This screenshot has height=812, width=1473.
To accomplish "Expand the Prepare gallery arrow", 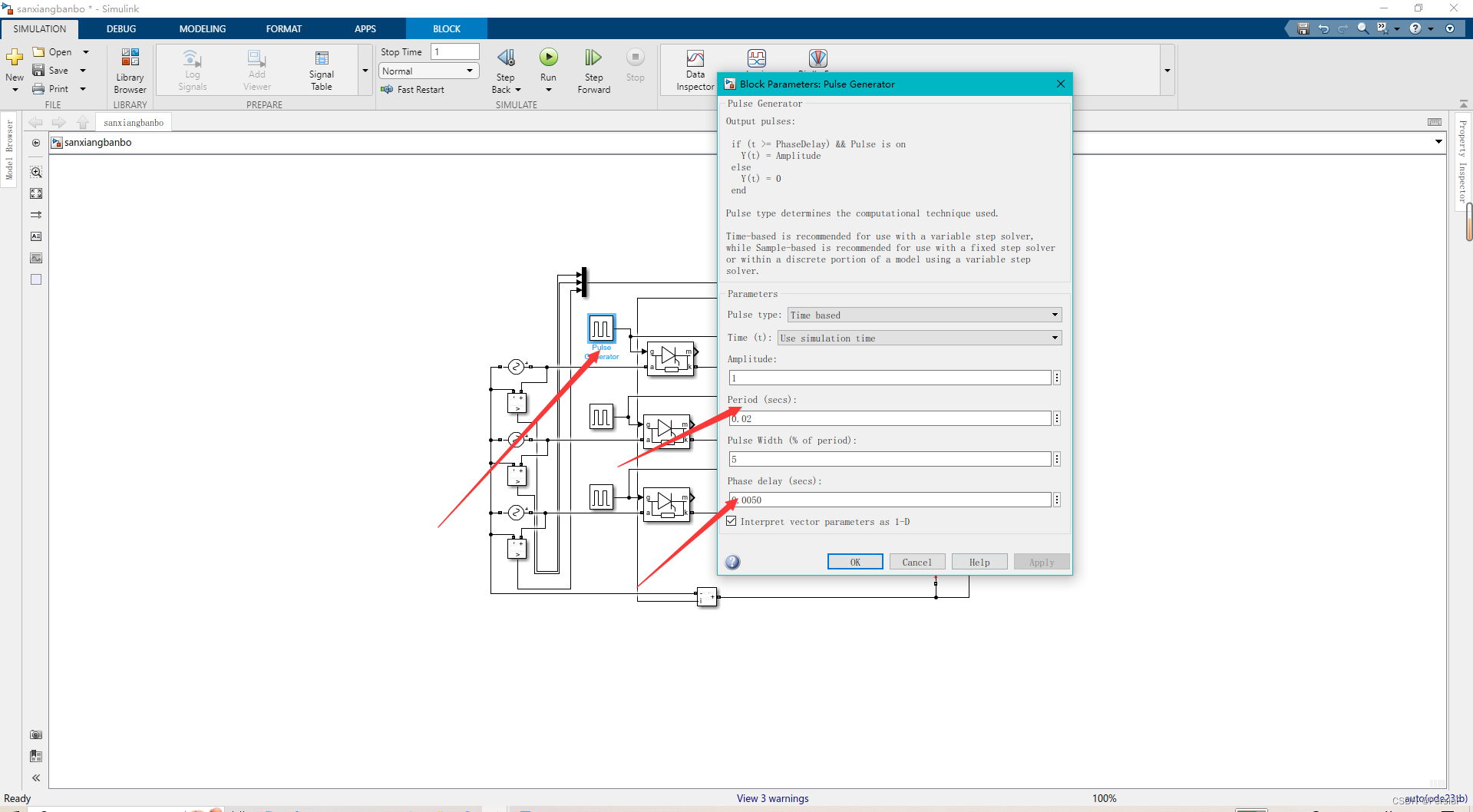I will [365, 70].
